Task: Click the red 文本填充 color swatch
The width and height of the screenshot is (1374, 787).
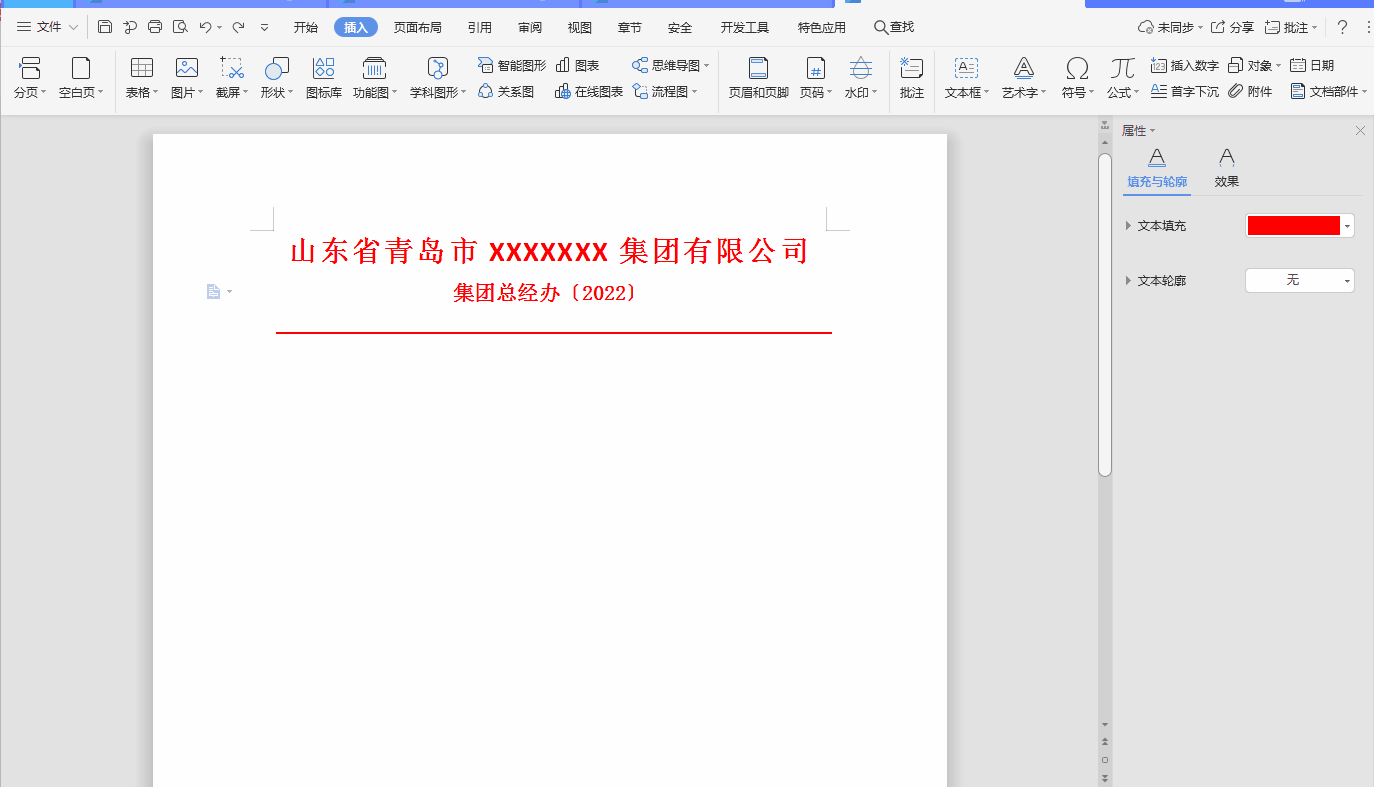Action: point(1293,226)
